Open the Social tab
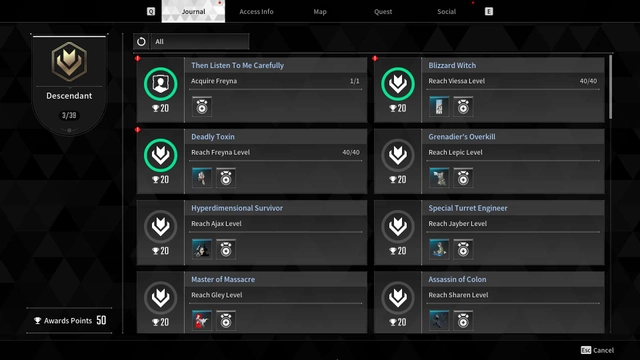The image size is (640, 360). [447, 11]
